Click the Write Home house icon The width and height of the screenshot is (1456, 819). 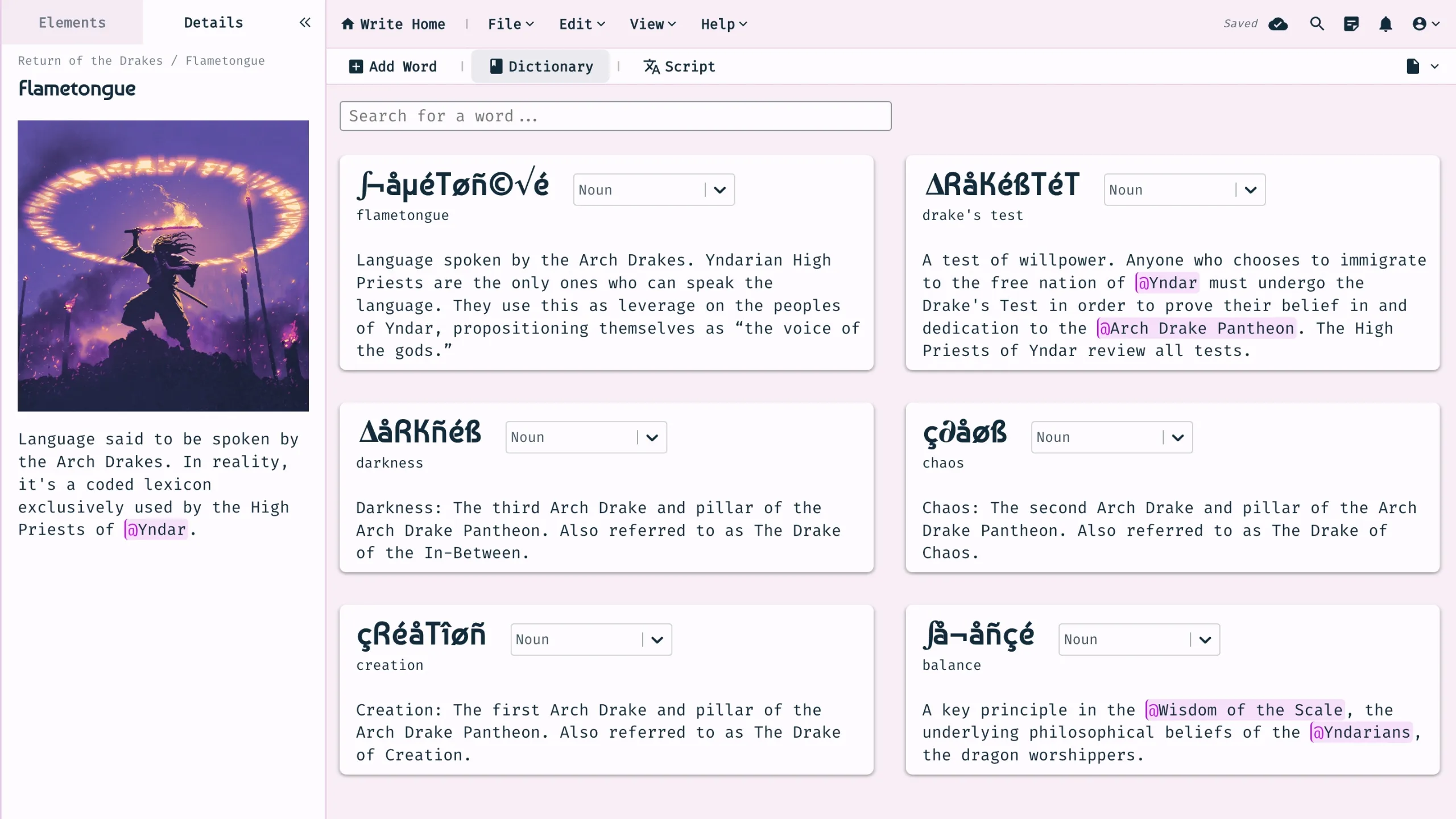[348, 24]
